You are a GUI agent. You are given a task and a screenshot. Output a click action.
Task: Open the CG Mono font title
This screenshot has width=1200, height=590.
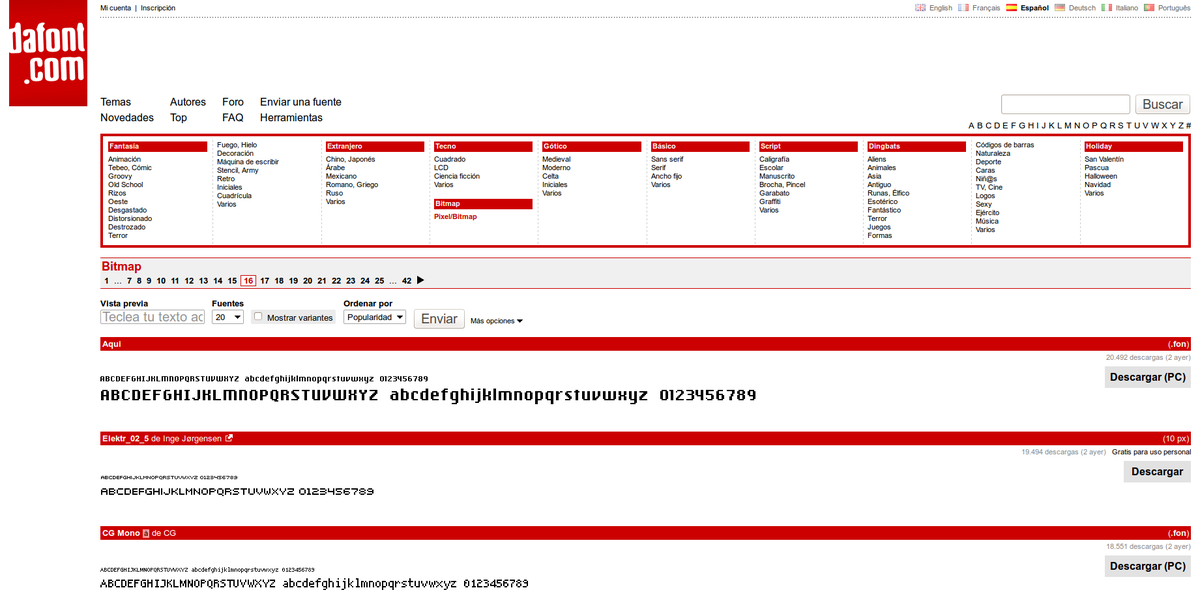pyautogui.click(x=120, y=533)
